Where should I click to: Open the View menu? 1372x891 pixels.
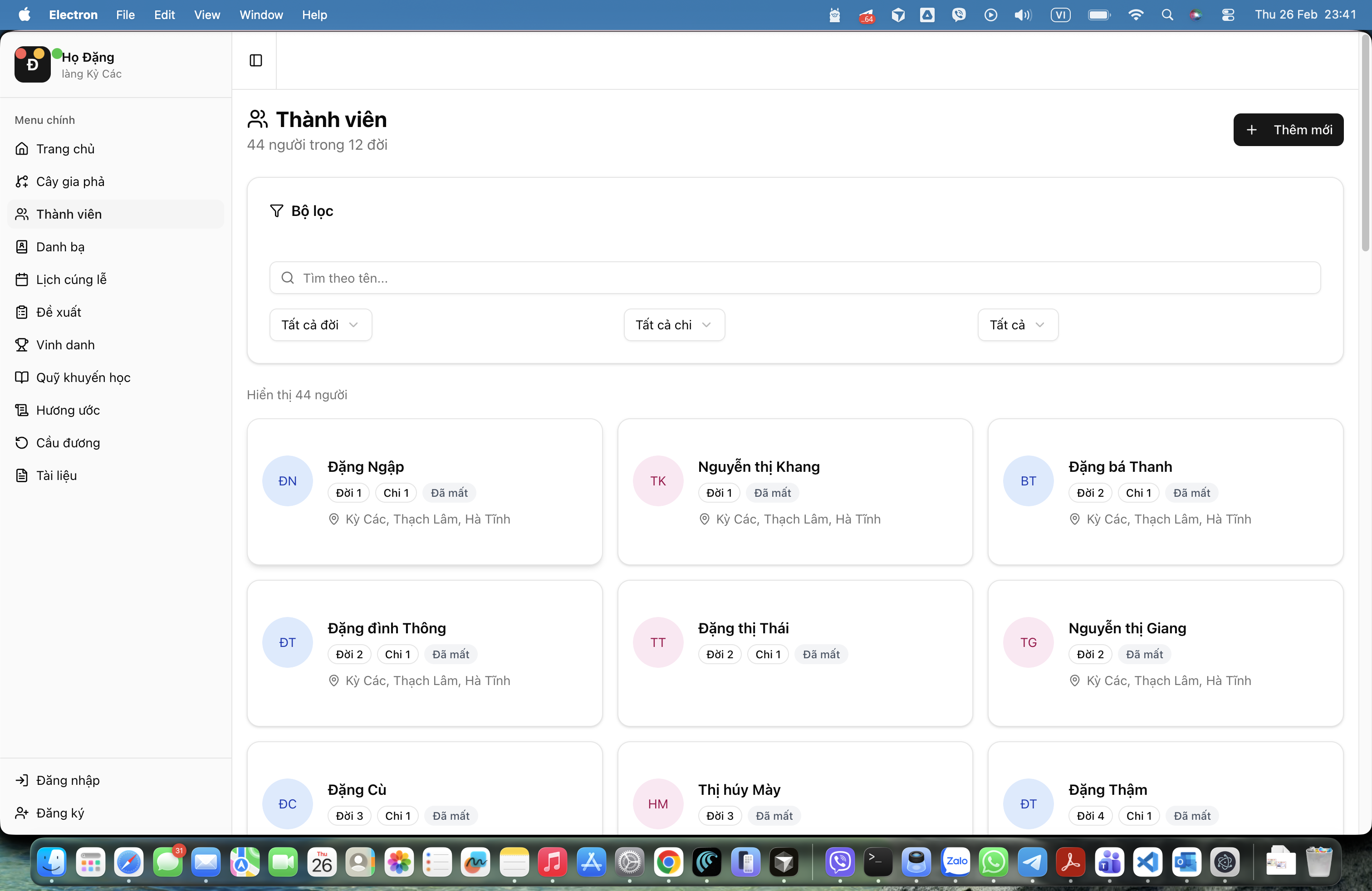[206, 15]
